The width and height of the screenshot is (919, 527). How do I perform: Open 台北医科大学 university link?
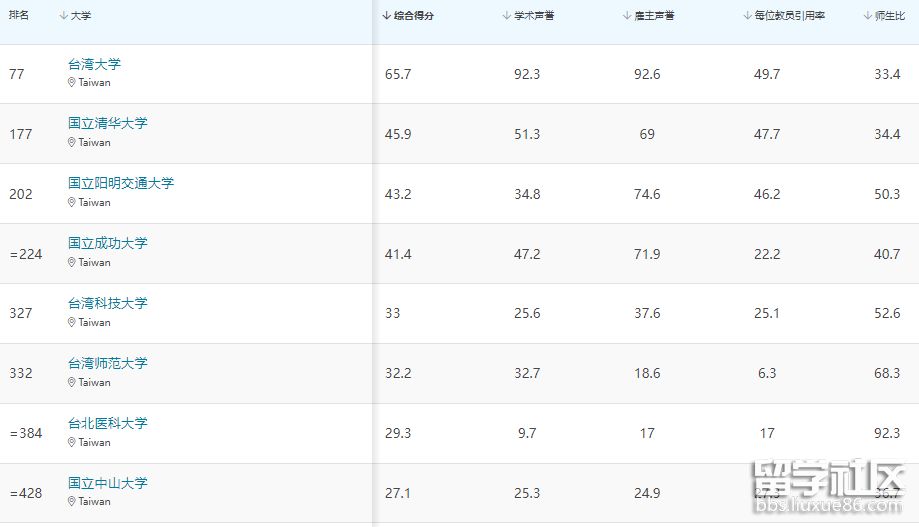[108, 423]
